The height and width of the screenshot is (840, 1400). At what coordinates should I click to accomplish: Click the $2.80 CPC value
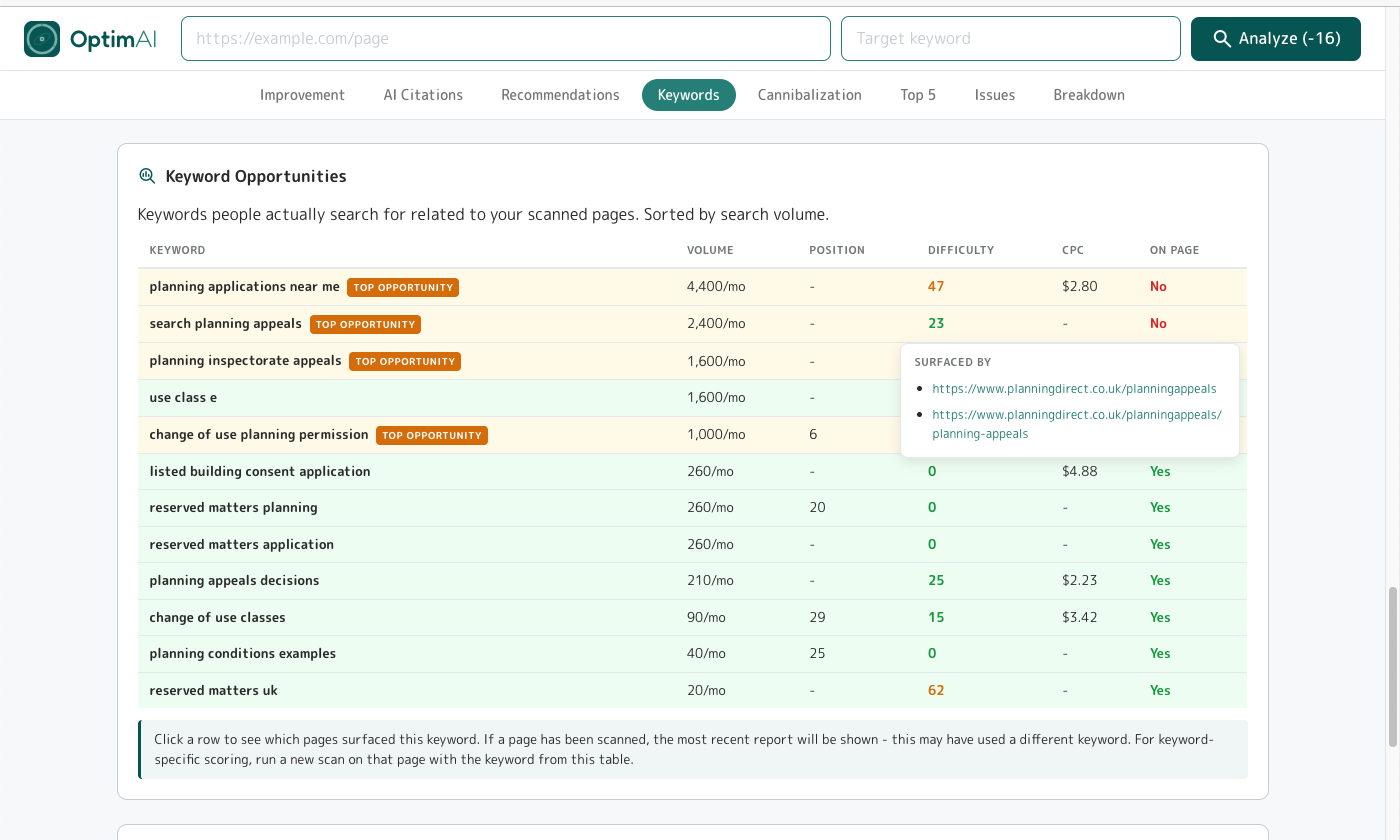1080,287
